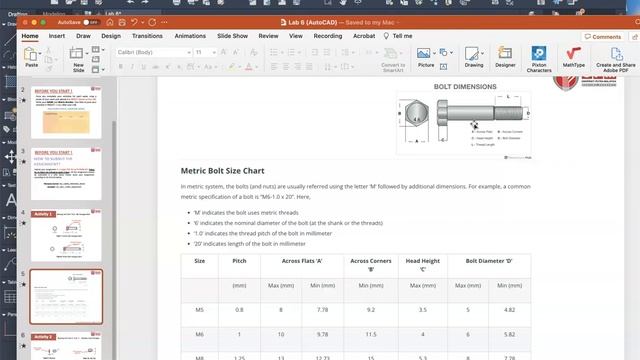Screen dimensions: 640x360
Task: Click the Metric Bolt Size Chart heading
Action: point(222,171)
